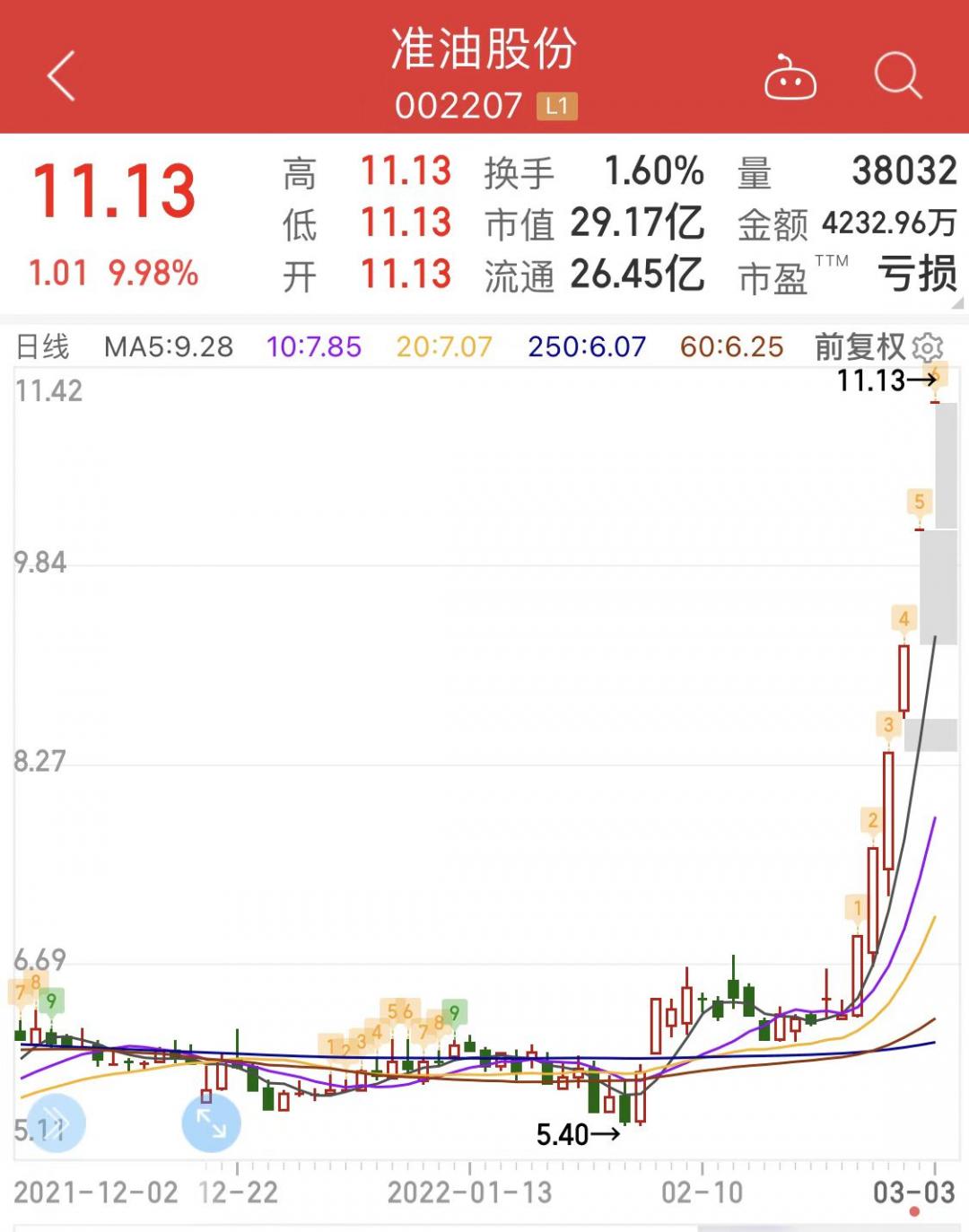This screenshot has height=1232, width=969.
Task: Tap the price change 1.01
Action: point(57,273)
